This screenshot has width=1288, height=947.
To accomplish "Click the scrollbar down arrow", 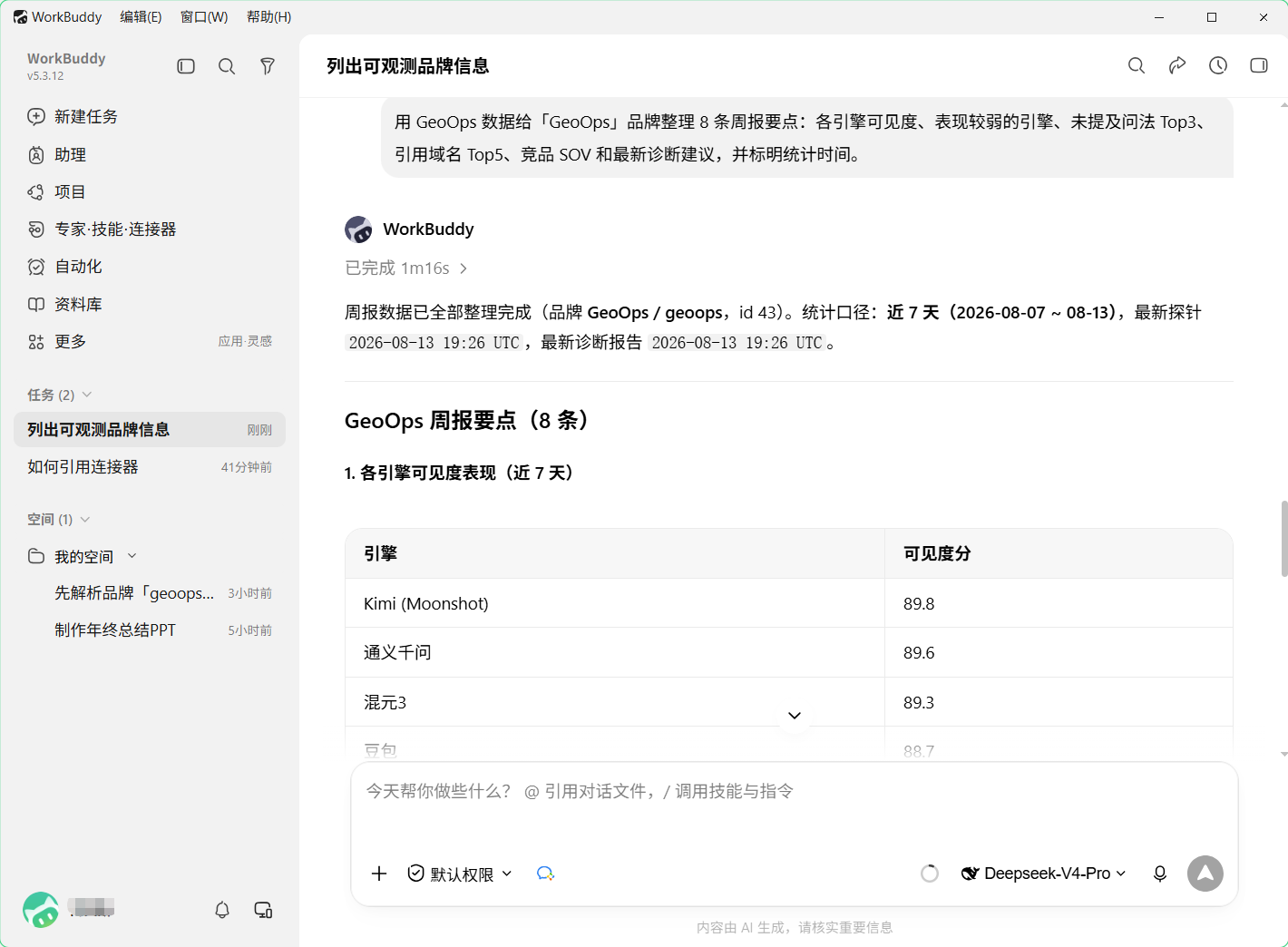I will [1283, 755].
